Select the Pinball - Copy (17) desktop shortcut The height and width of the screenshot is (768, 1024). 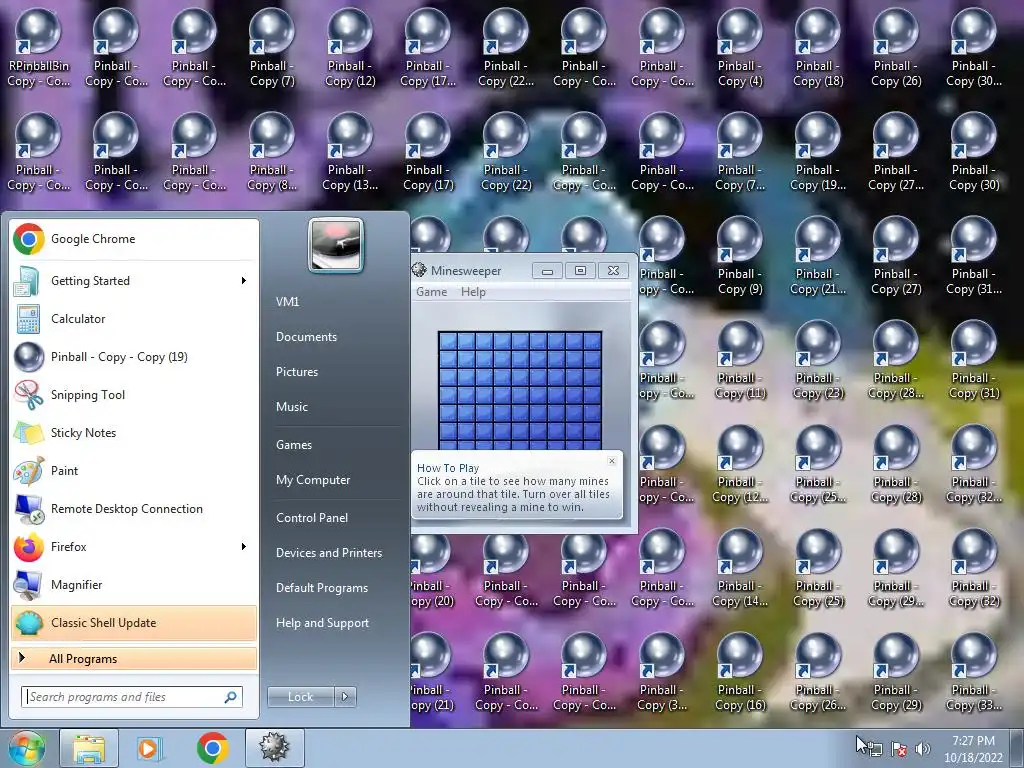click(x=428, y=153)
